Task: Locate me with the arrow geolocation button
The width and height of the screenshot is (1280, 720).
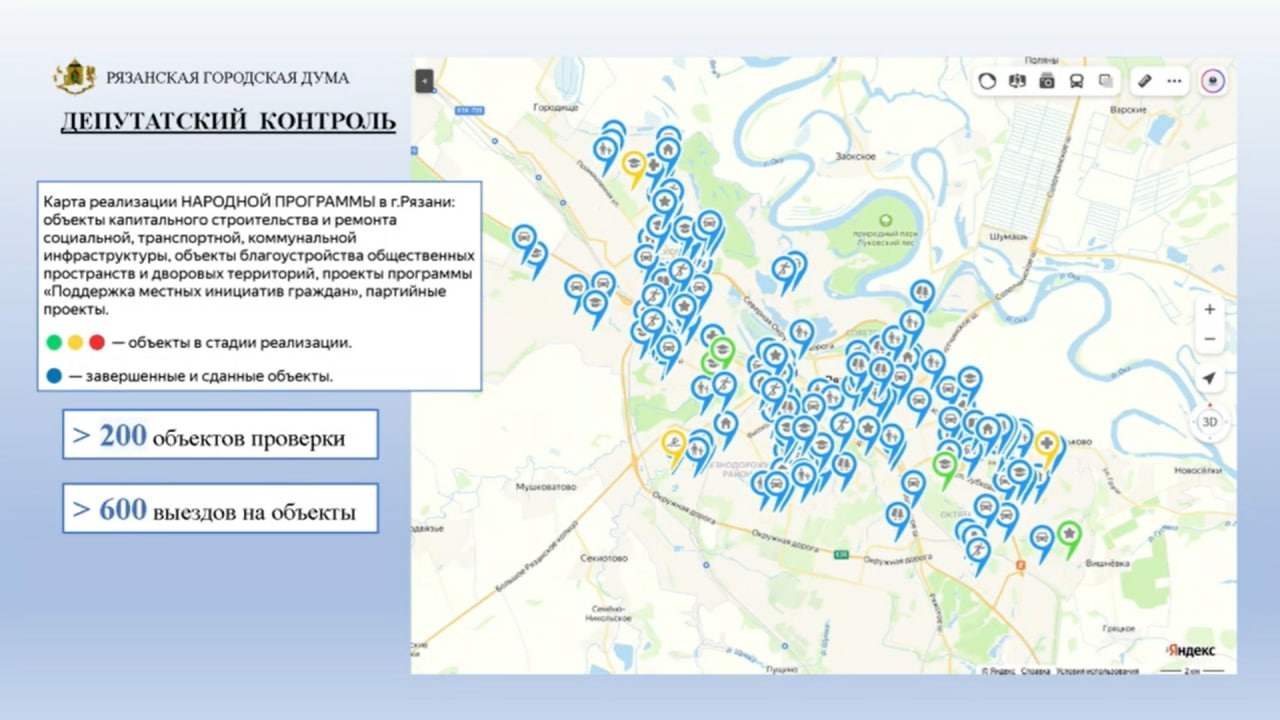Action: tap(1210, 378)
